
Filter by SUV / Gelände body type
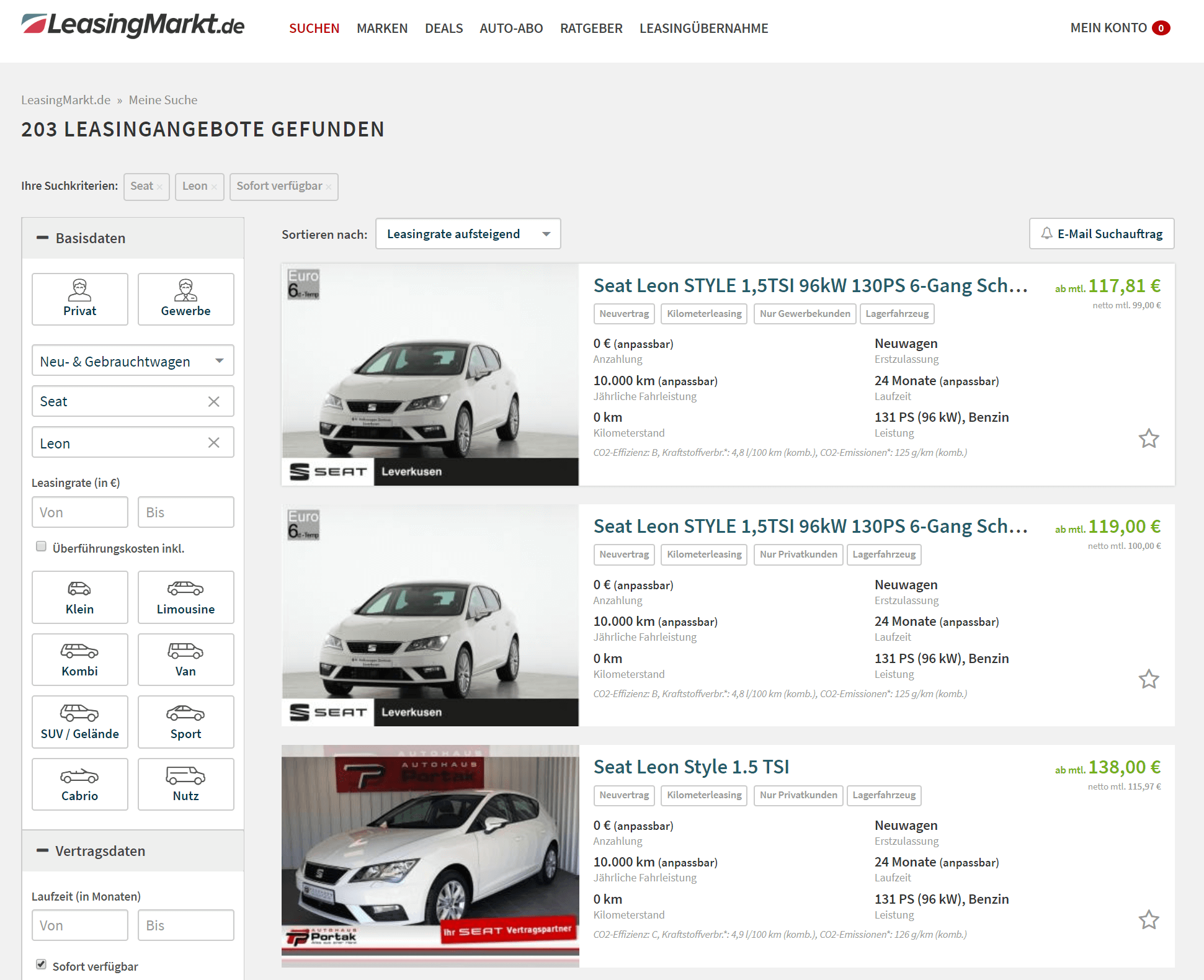(x=79, y=722)
